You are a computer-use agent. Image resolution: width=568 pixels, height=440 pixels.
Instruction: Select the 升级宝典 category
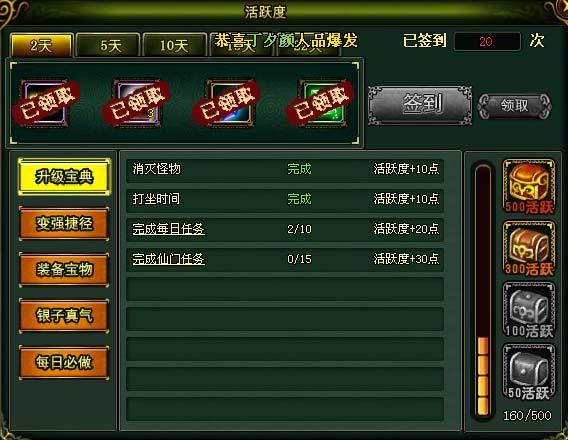pyautogui.click(x=64, y=177)
